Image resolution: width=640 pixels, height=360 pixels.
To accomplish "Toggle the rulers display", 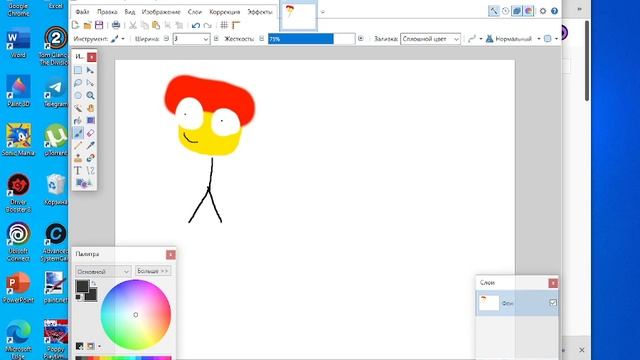I will coord(236,25).
